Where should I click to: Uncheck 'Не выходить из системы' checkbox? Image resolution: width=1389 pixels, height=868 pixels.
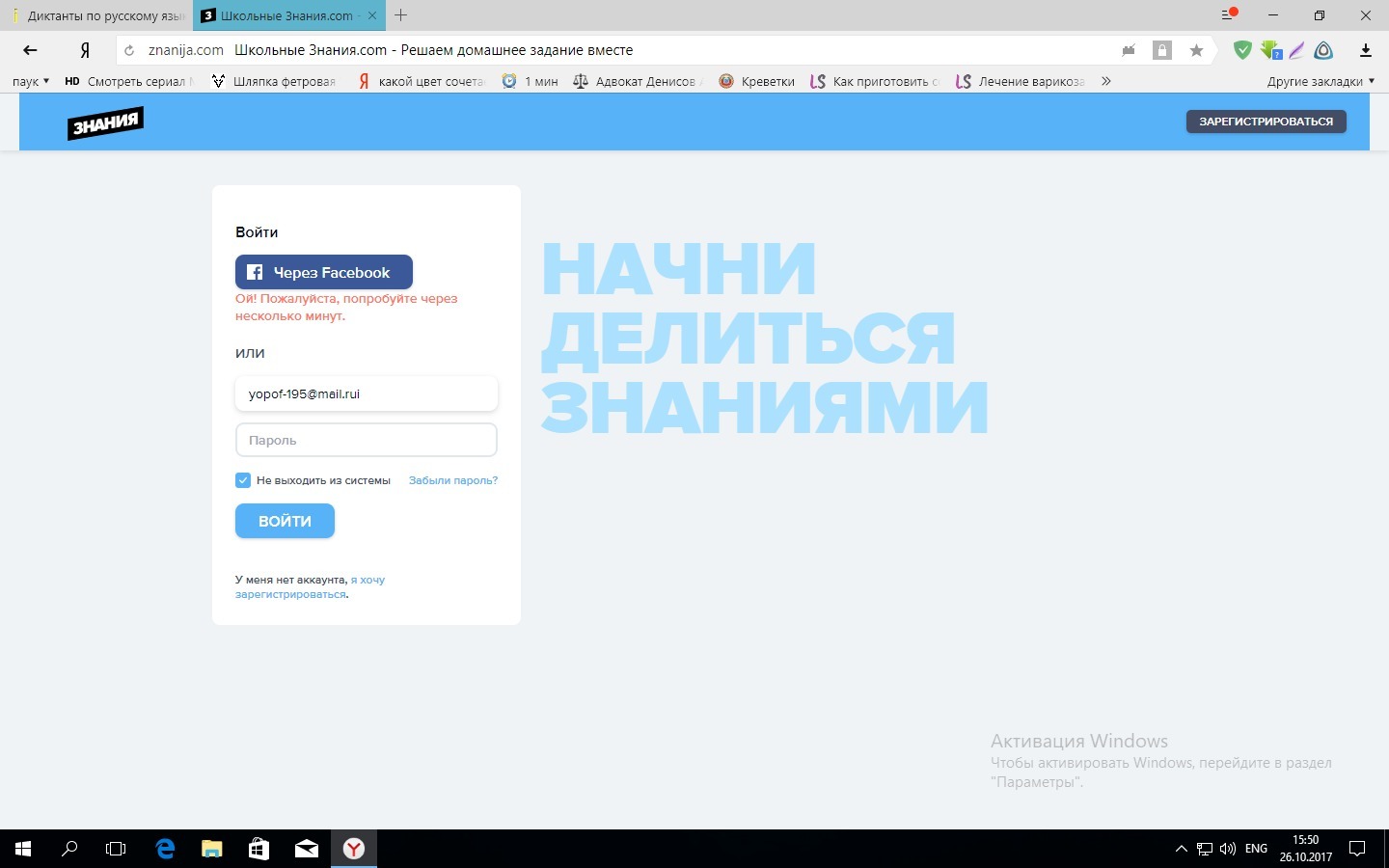pyautogui.click(x=243, y=480)
